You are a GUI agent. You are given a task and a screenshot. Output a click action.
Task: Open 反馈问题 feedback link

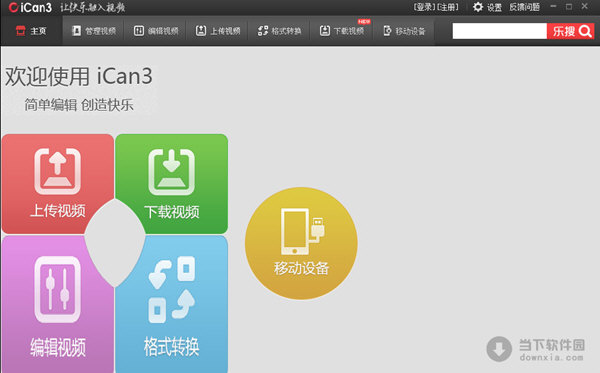(524, 7)
